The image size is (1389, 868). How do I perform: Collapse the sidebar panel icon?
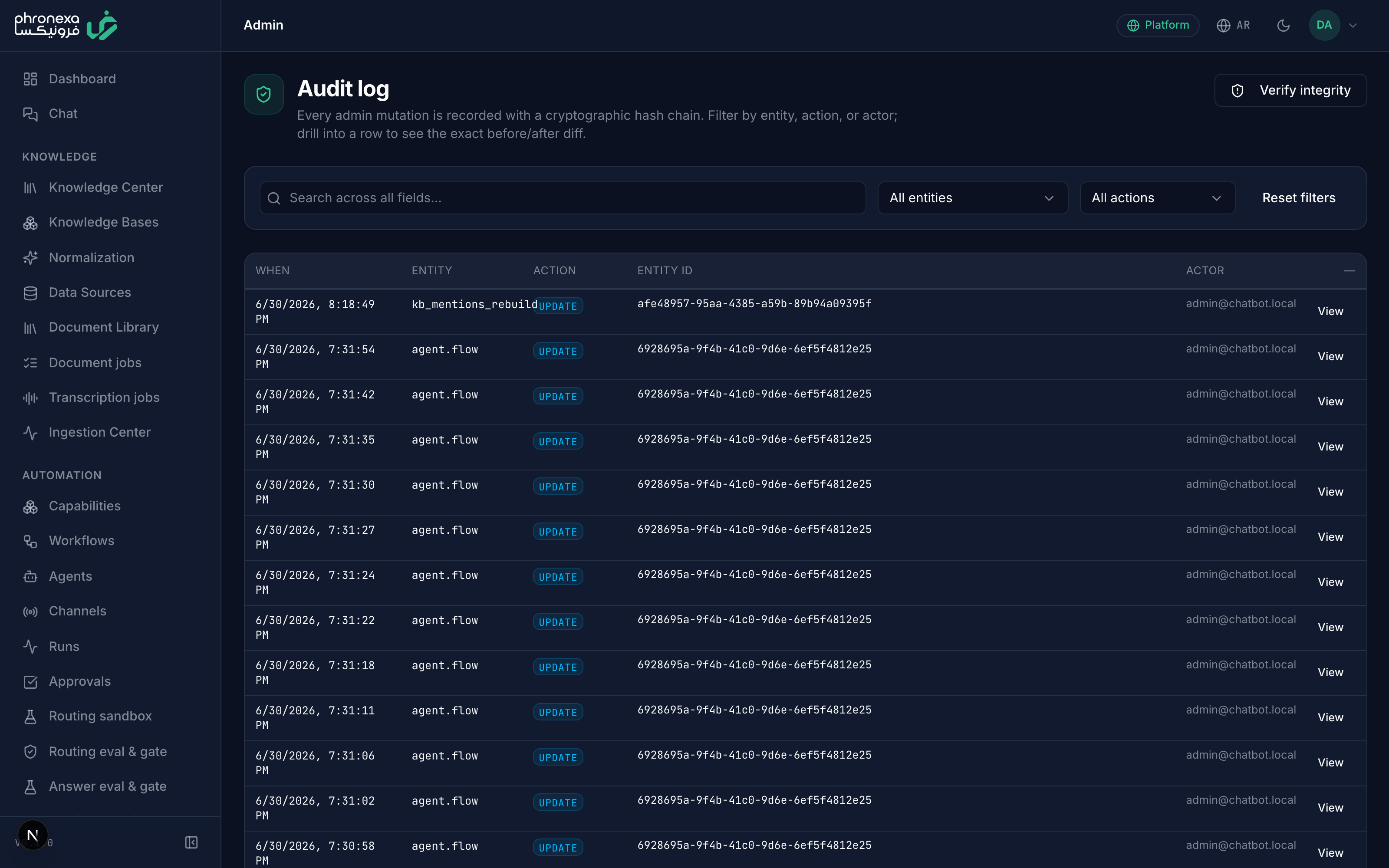coord(191,842)
